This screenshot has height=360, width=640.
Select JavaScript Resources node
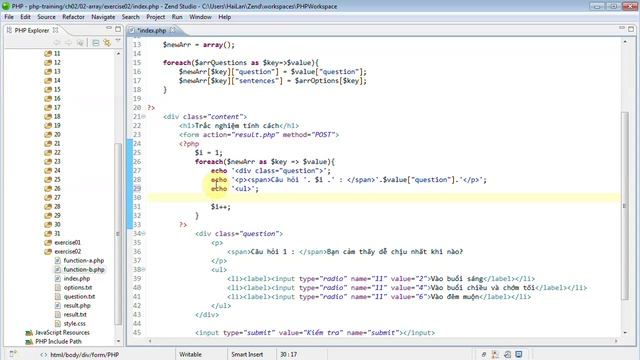point(58,333)
